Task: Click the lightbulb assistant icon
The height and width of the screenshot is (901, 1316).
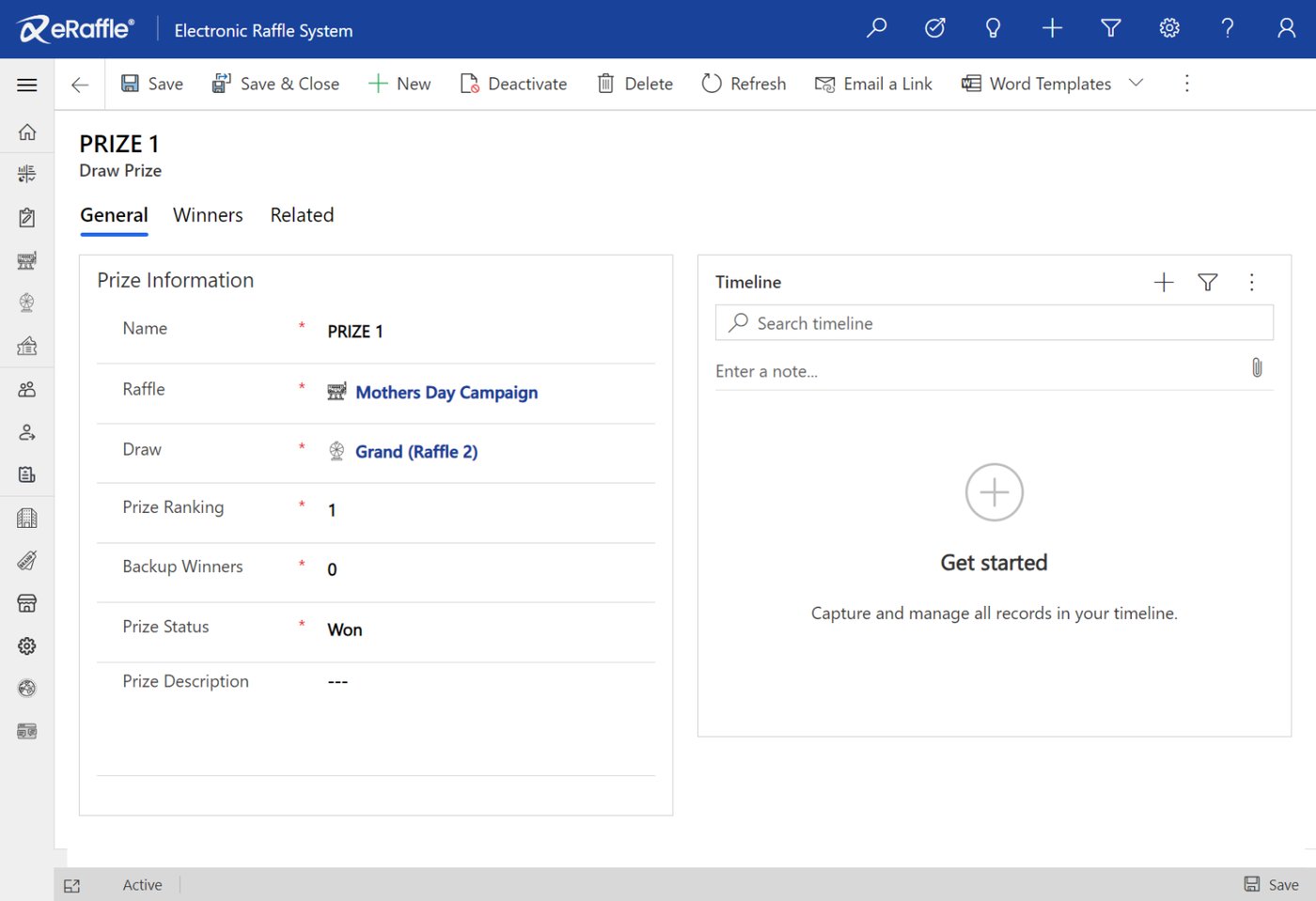Action: 993,28
